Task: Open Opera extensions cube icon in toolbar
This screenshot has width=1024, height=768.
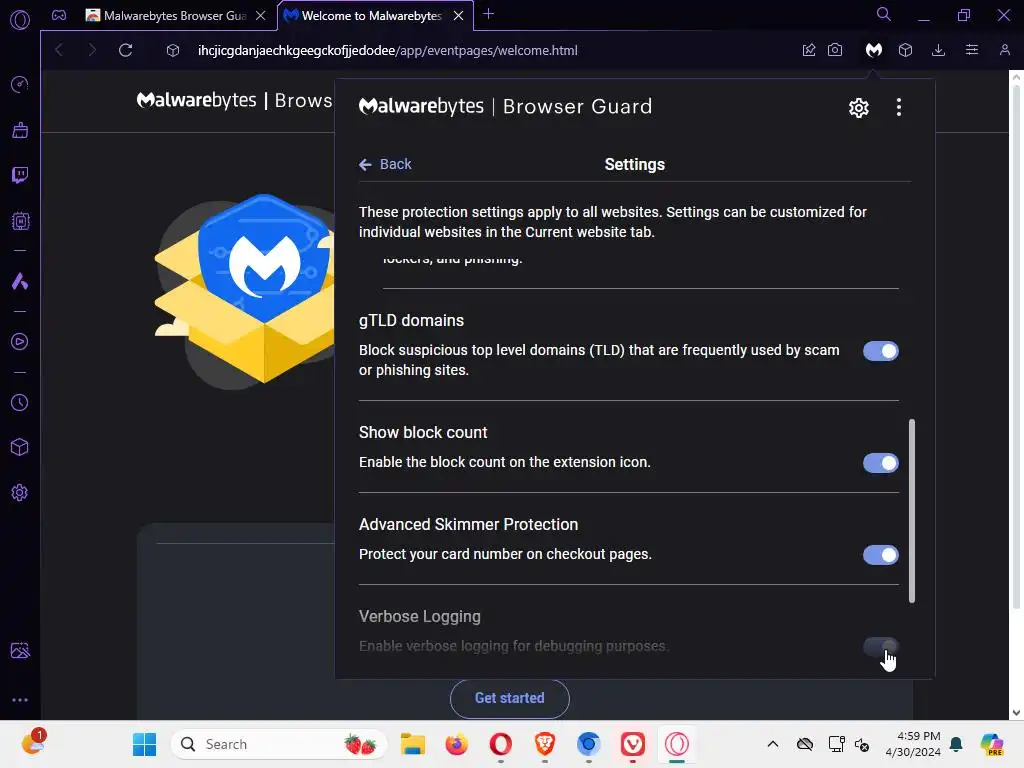Action: coord(905,50)
